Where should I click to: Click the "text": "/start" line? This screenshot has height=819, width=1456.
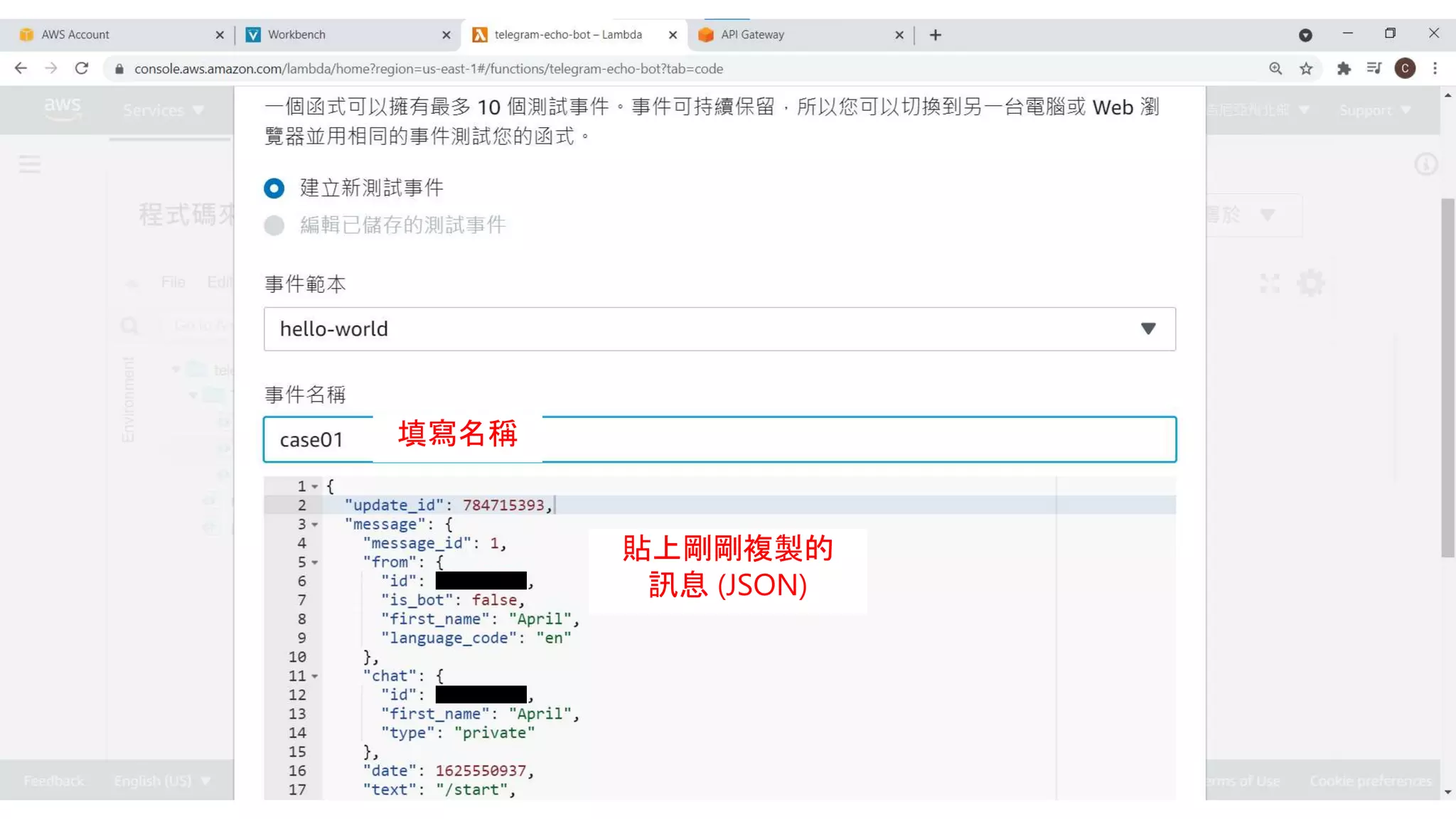click(x=439, y=790)
